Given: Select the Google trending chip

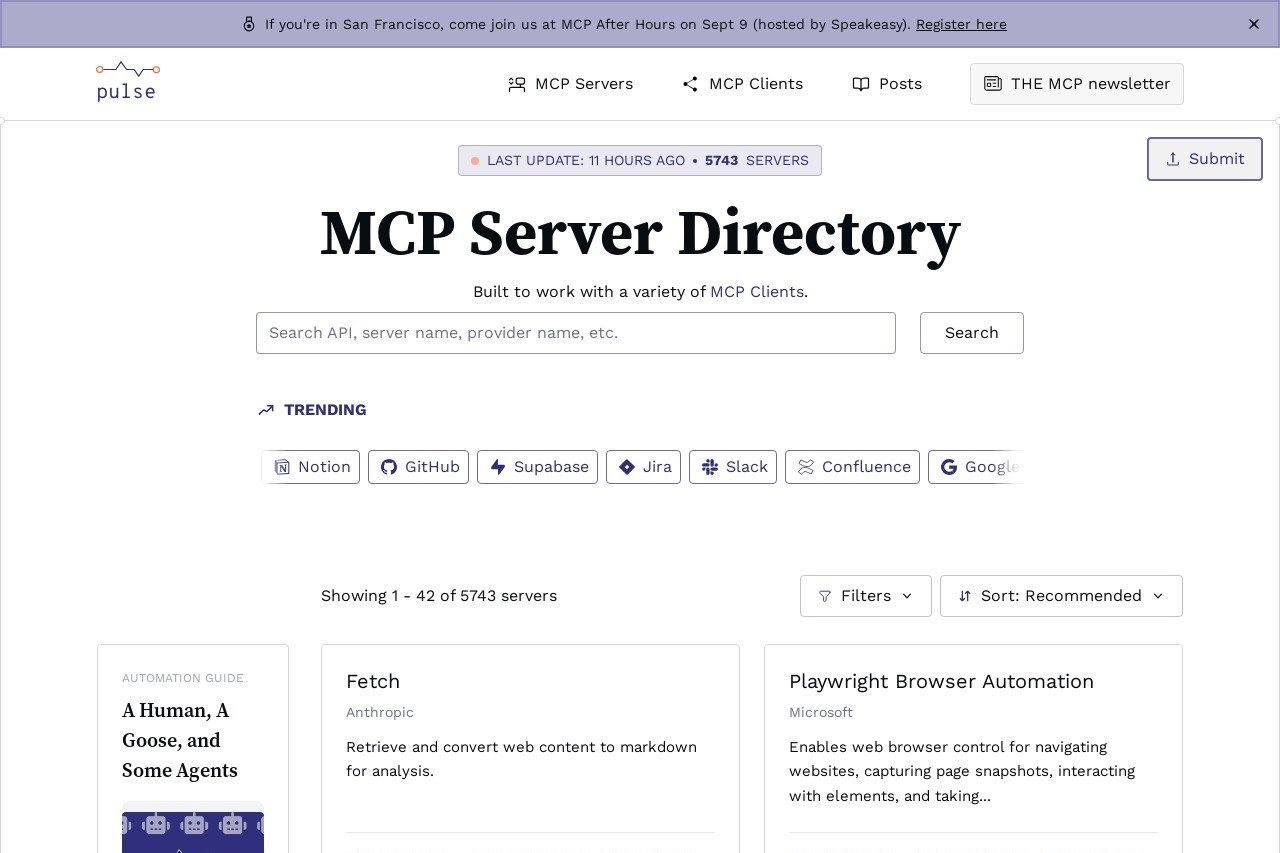Looking at the screenshot, I should [x=976, y=467].
